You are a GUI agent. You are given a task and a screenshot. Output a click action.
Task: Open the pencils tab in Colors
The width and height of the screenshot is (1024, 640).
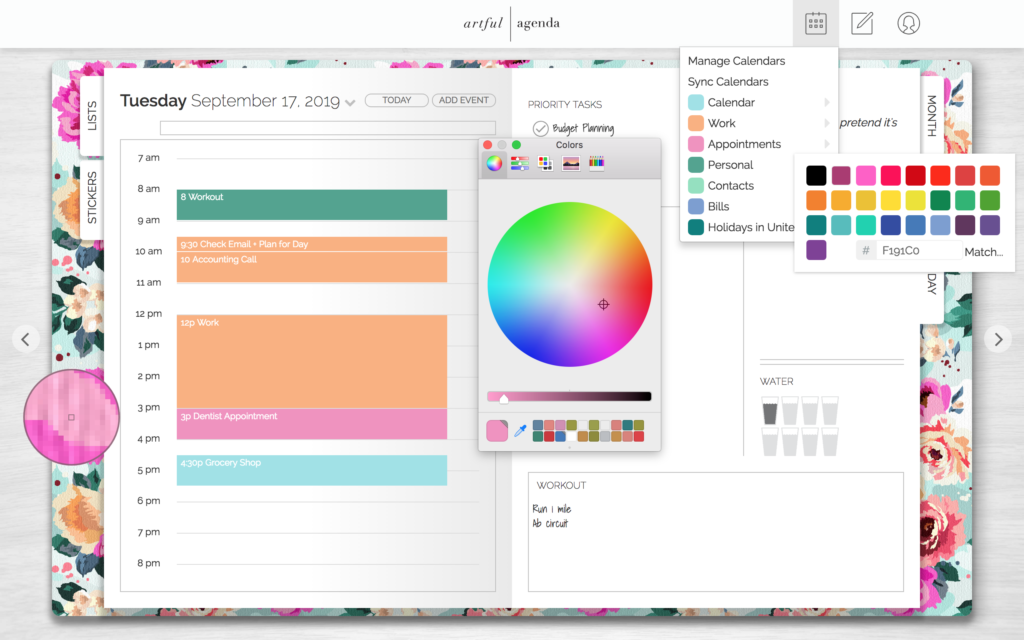(596, 163)
